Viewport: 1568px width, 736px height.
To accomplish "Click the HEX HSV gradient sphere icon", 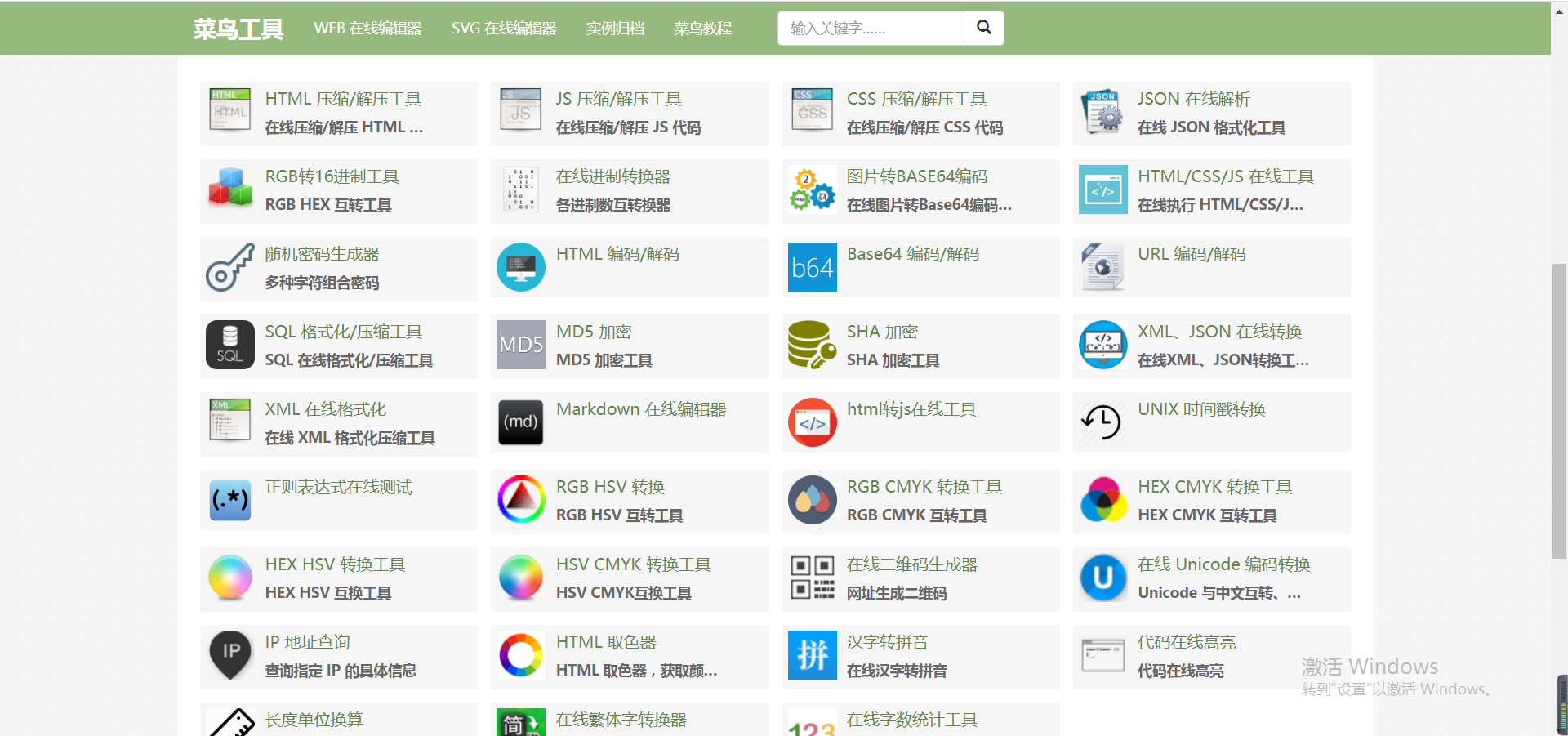I will tap(230, 577).
